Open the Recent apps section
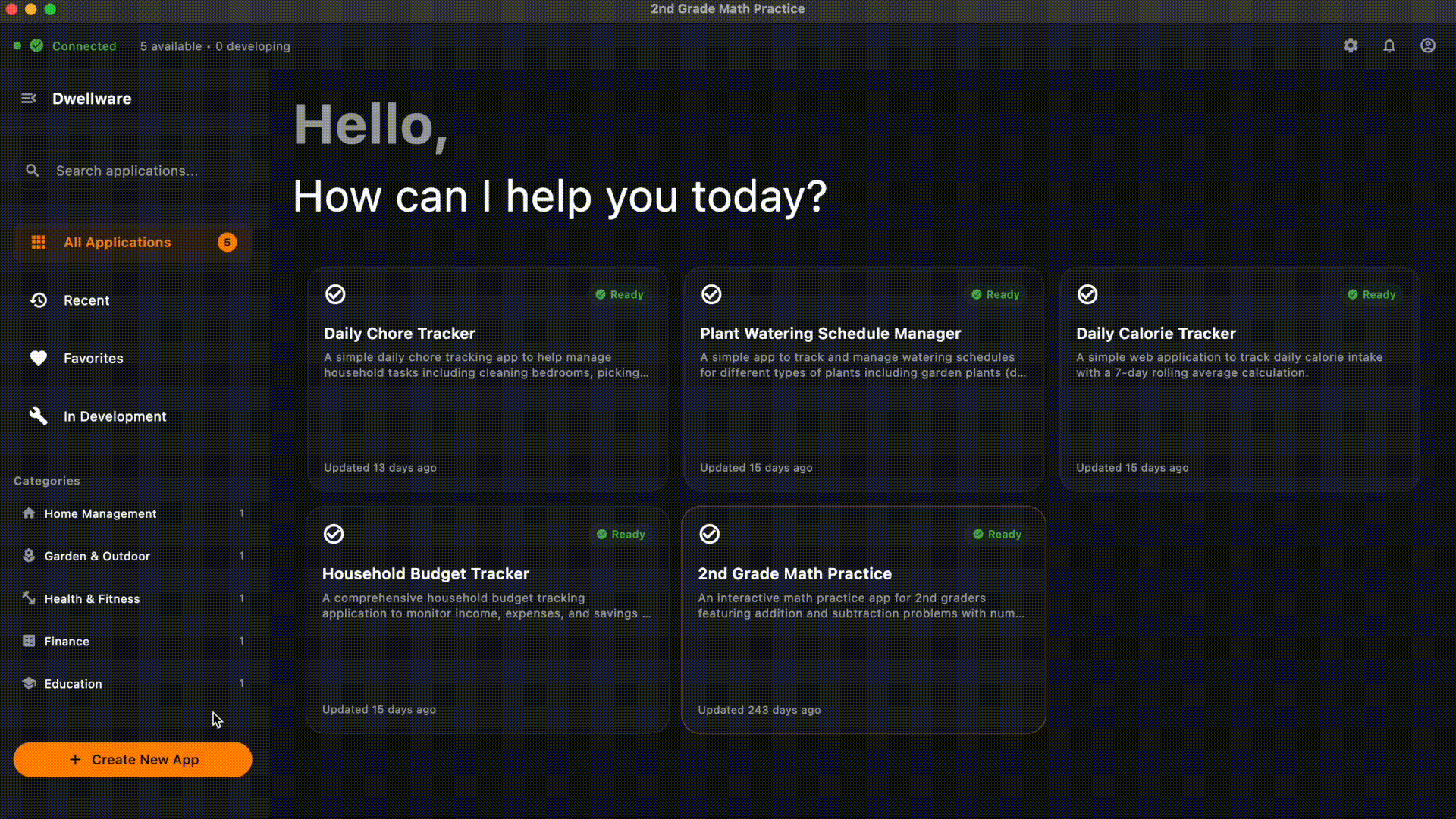This screenshot has height=819, width=1456. tap(86, 300)
